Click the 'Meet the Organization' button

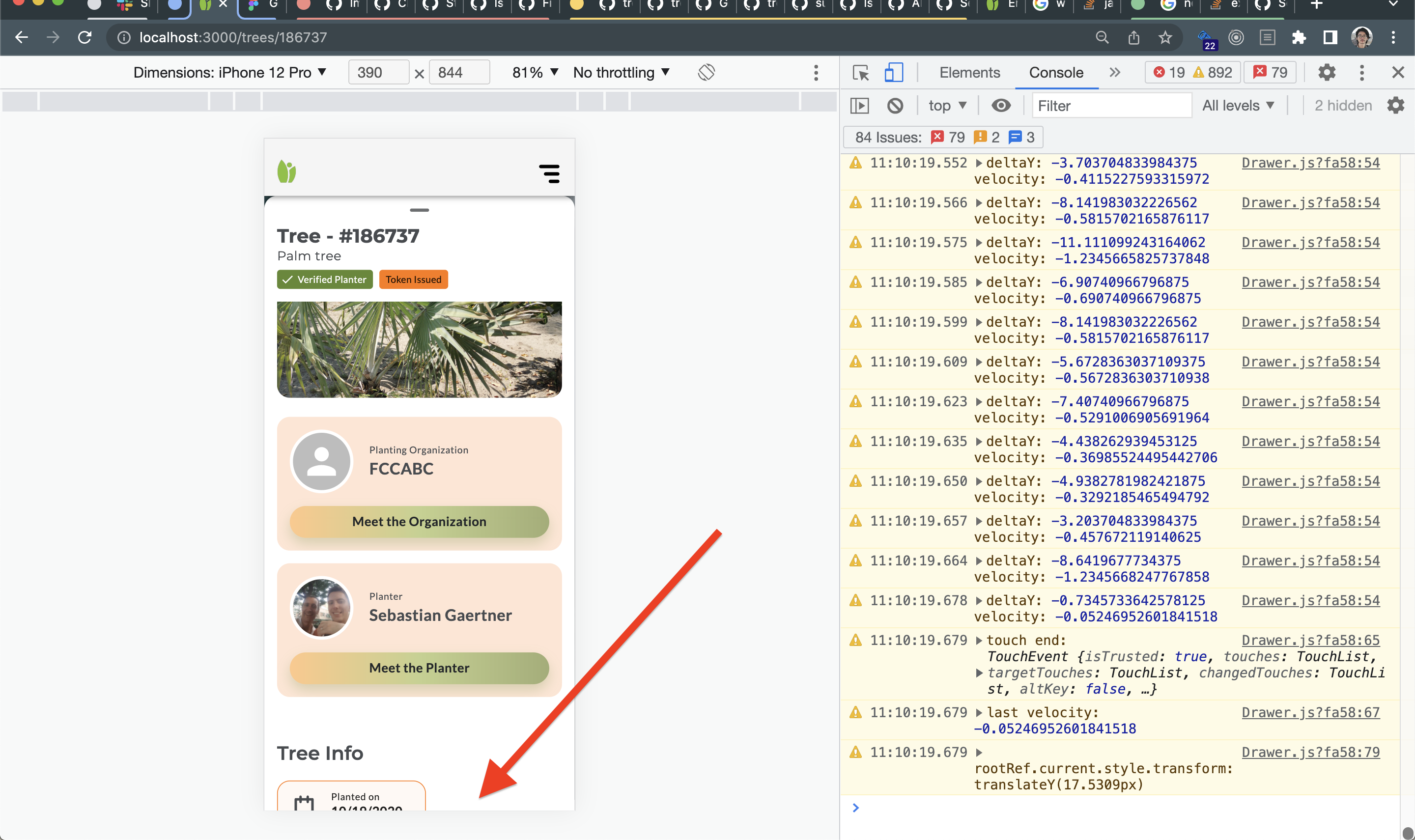[419, 521]
